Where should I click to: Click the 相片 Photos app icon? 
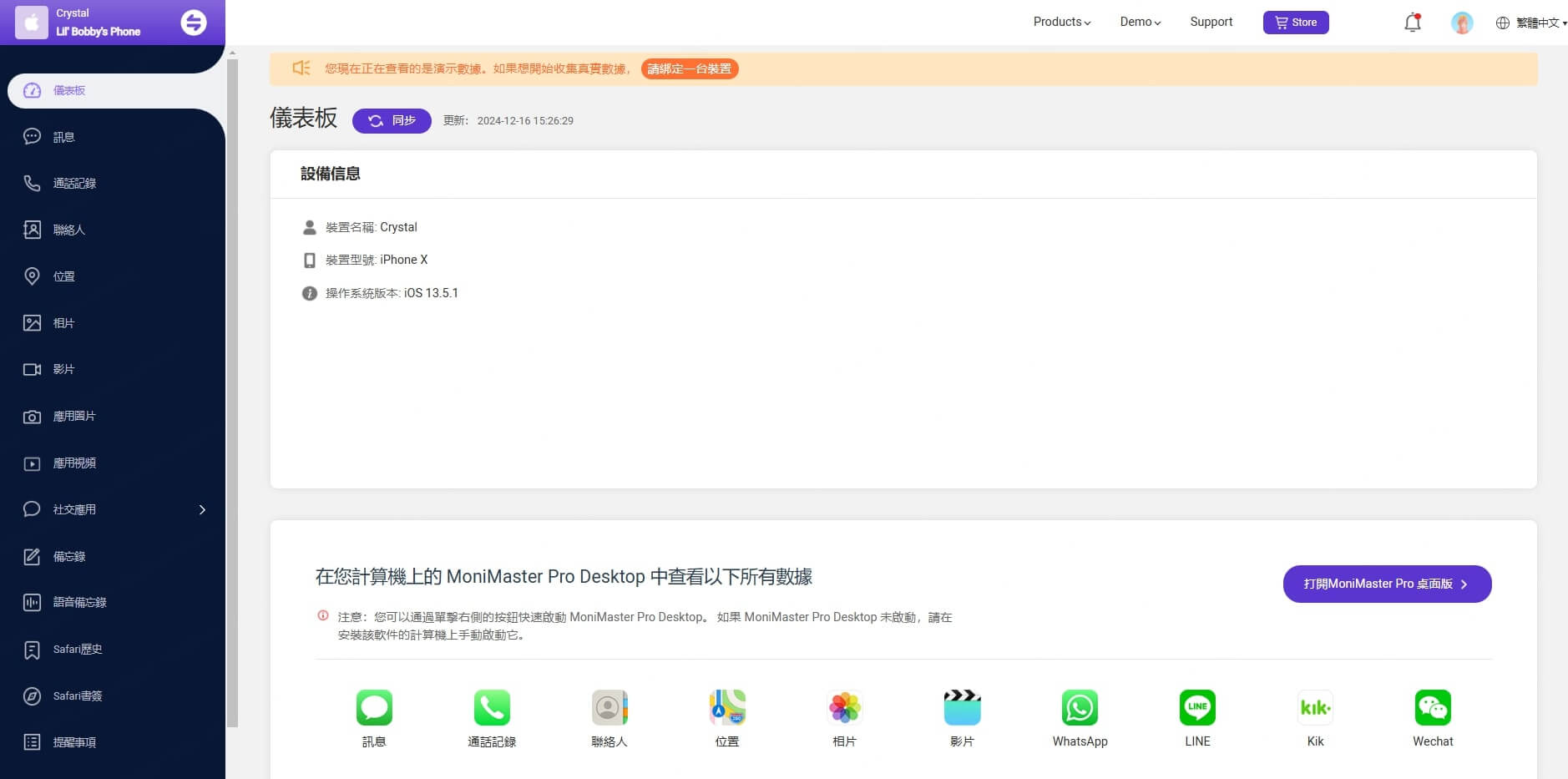[845, 708]
